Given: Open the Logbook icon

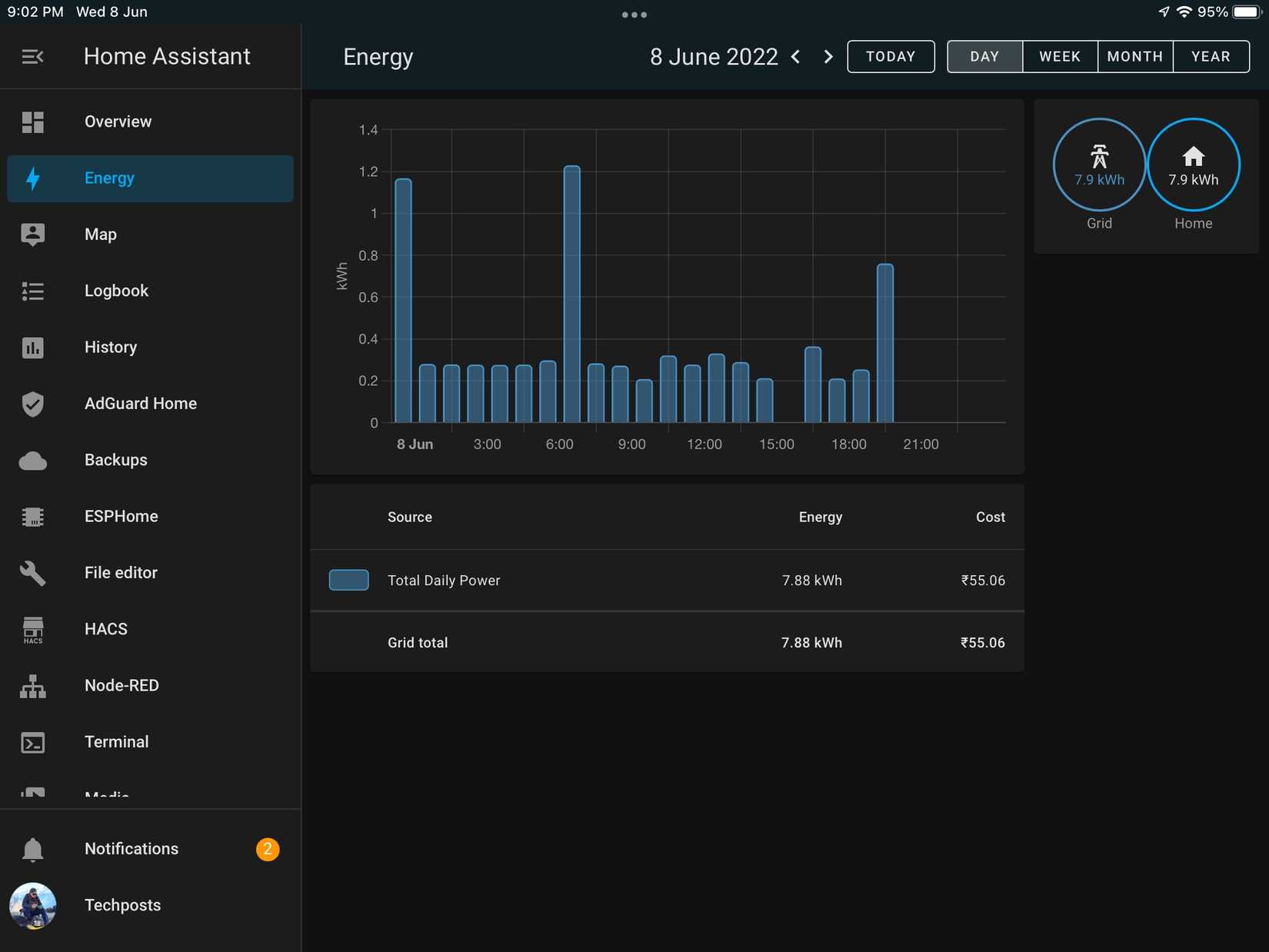Looking at the screenshot, I should (32, 291).
